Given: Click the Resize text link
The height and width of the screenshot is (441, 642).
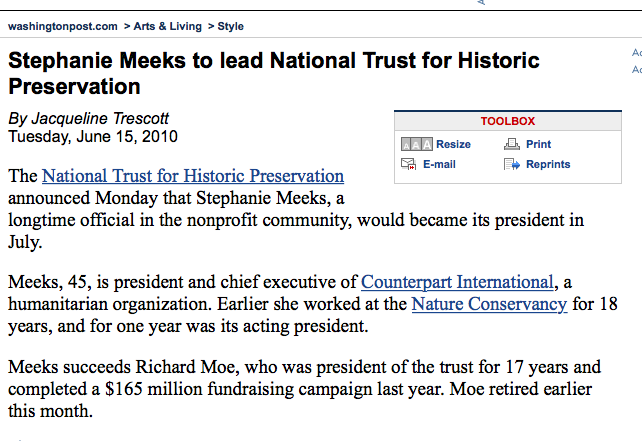Looking at the screenshot, I should [x=453, y=145].
